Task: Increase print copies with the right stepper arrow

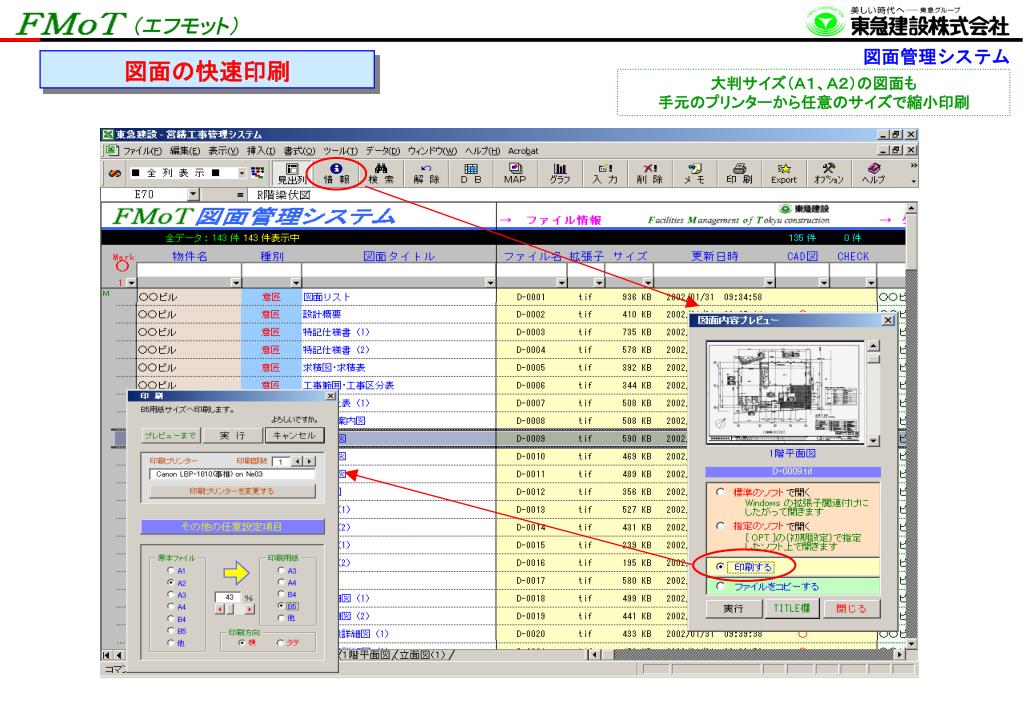Action: (310, 461)
